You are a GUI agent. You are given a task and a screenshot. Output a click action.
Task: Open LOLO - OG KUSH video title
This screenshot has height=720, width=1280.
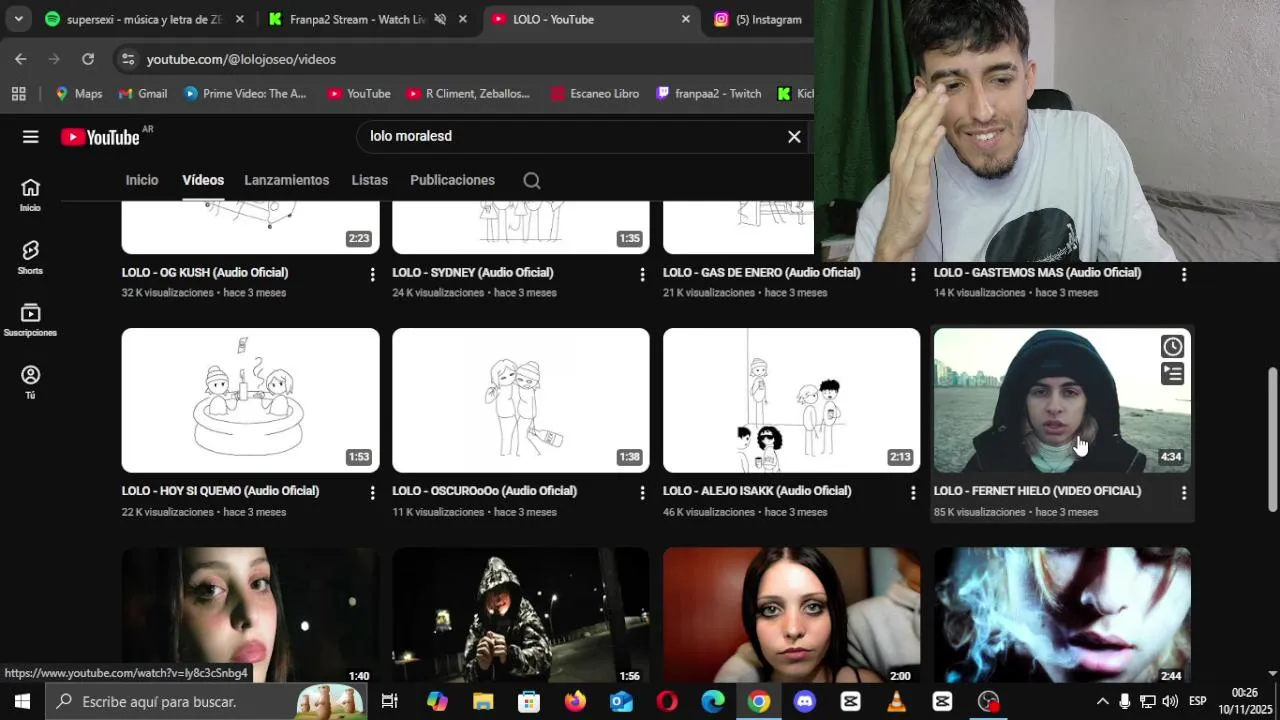(205, 273)
